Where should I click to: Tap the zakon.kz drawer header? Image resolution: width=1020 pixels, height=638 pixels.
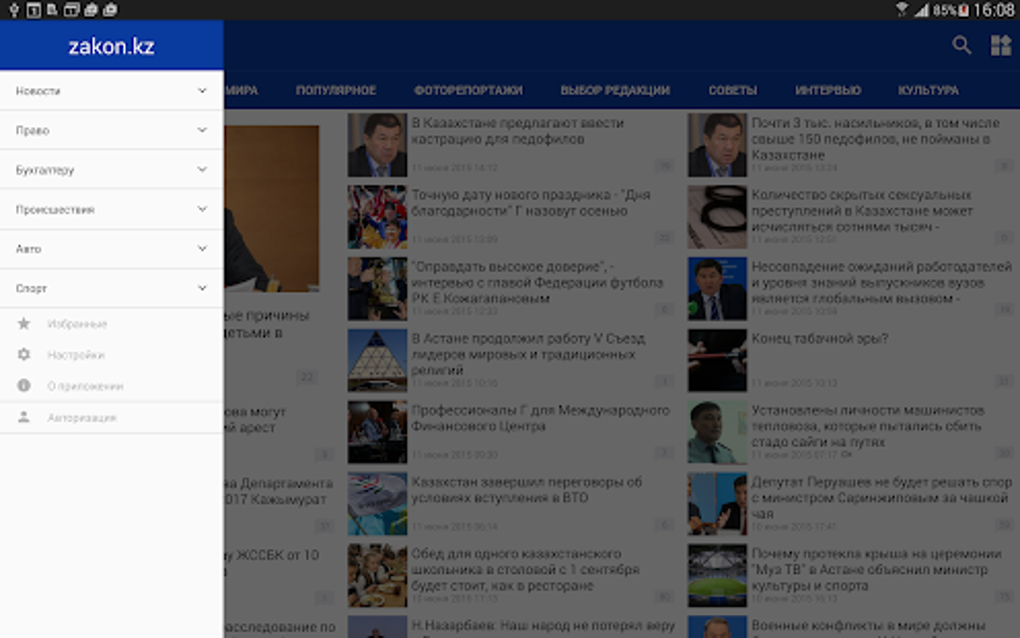coord(111,46)
